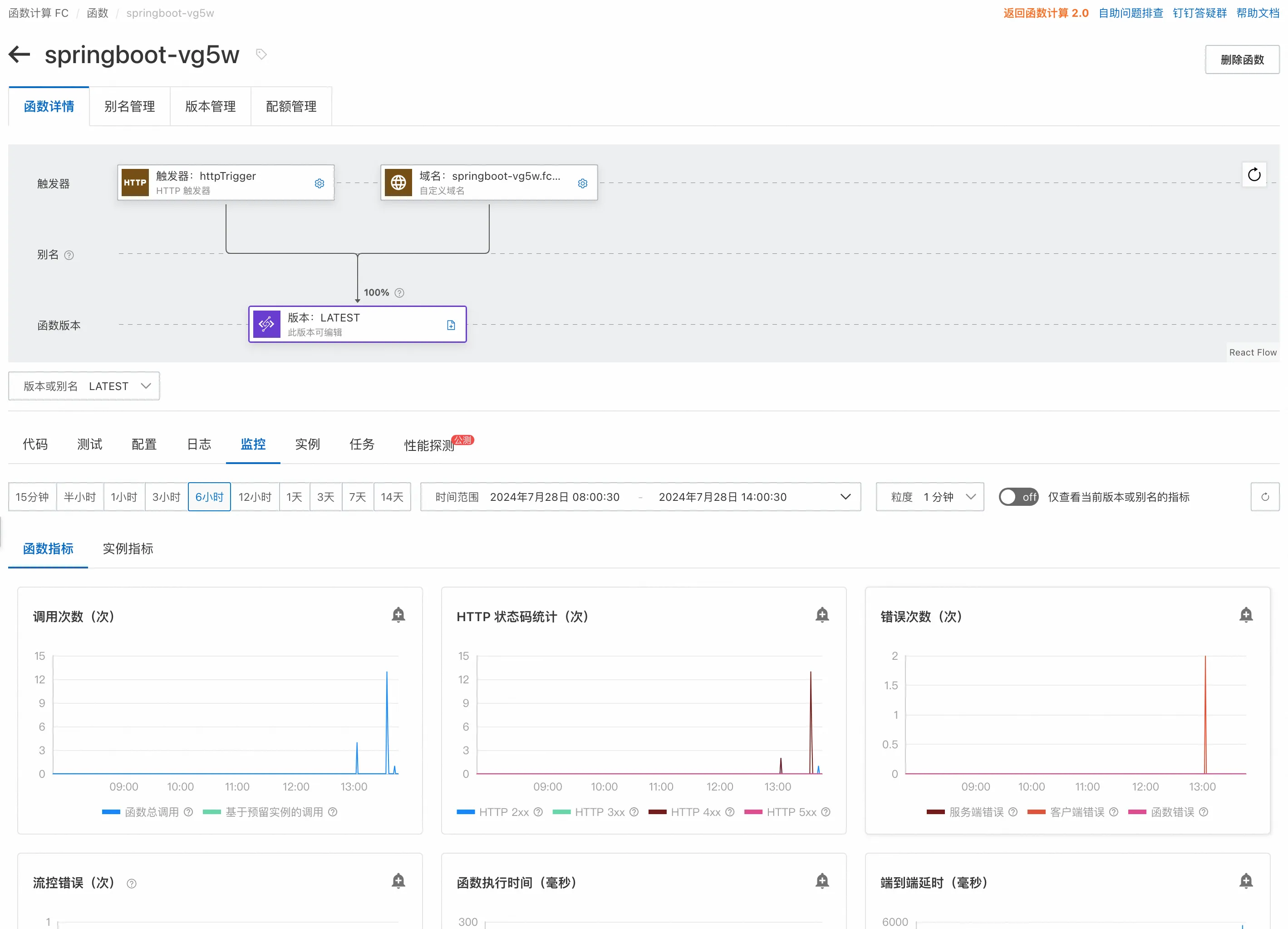The height and width of the screenshot is (929, 1288).
Task: Switch to 版本管理 tab
Action: 210,106
